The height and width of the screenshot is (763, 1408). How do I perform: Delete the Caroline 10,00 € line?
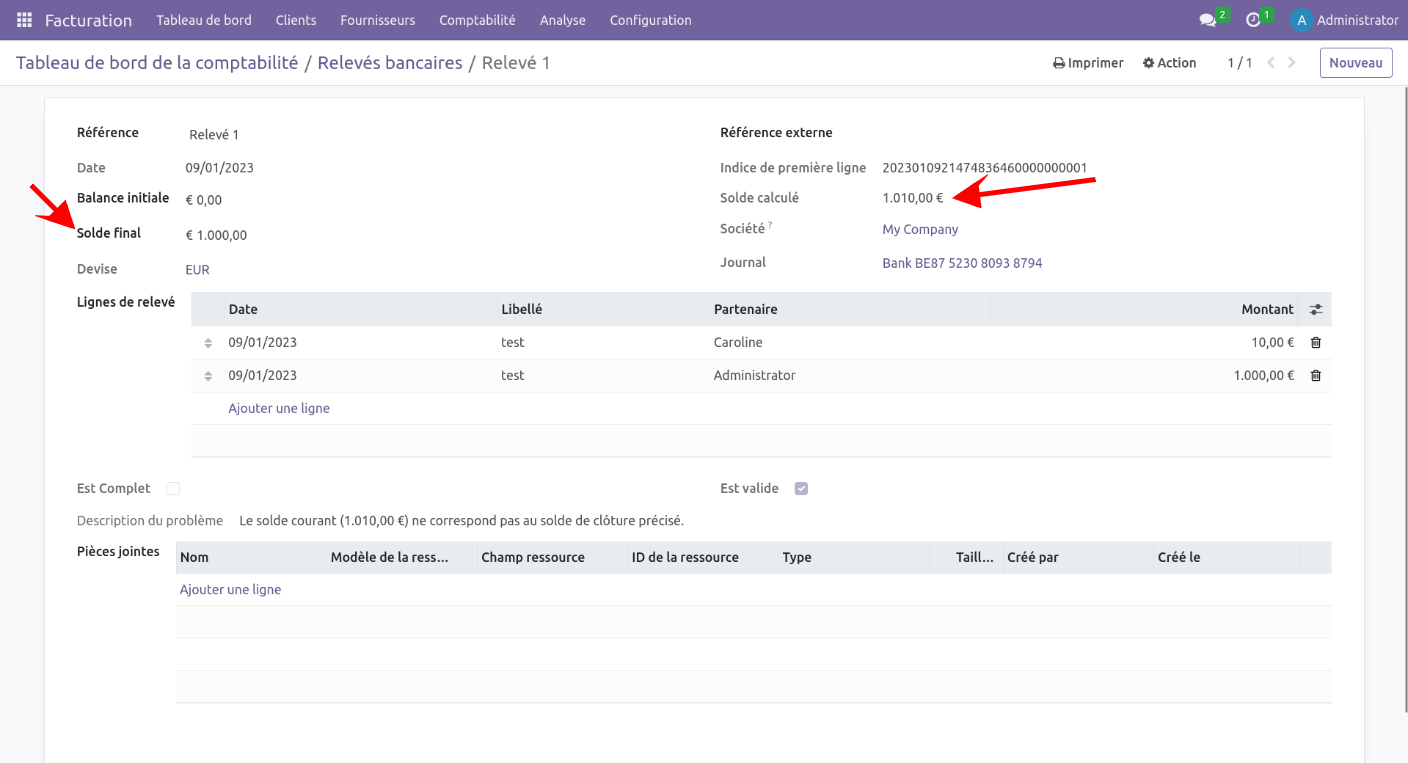pyautogui.click(x=1316, y=343)
